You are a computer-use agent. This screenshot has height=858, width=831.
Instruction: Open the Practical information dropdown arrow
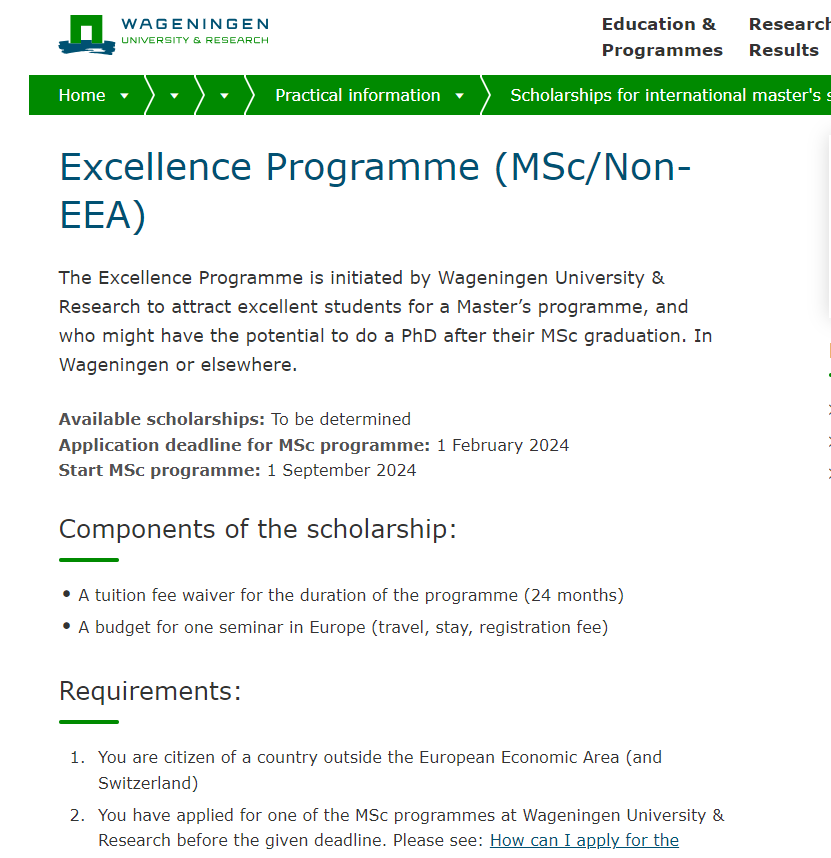(x=459, y=95)
